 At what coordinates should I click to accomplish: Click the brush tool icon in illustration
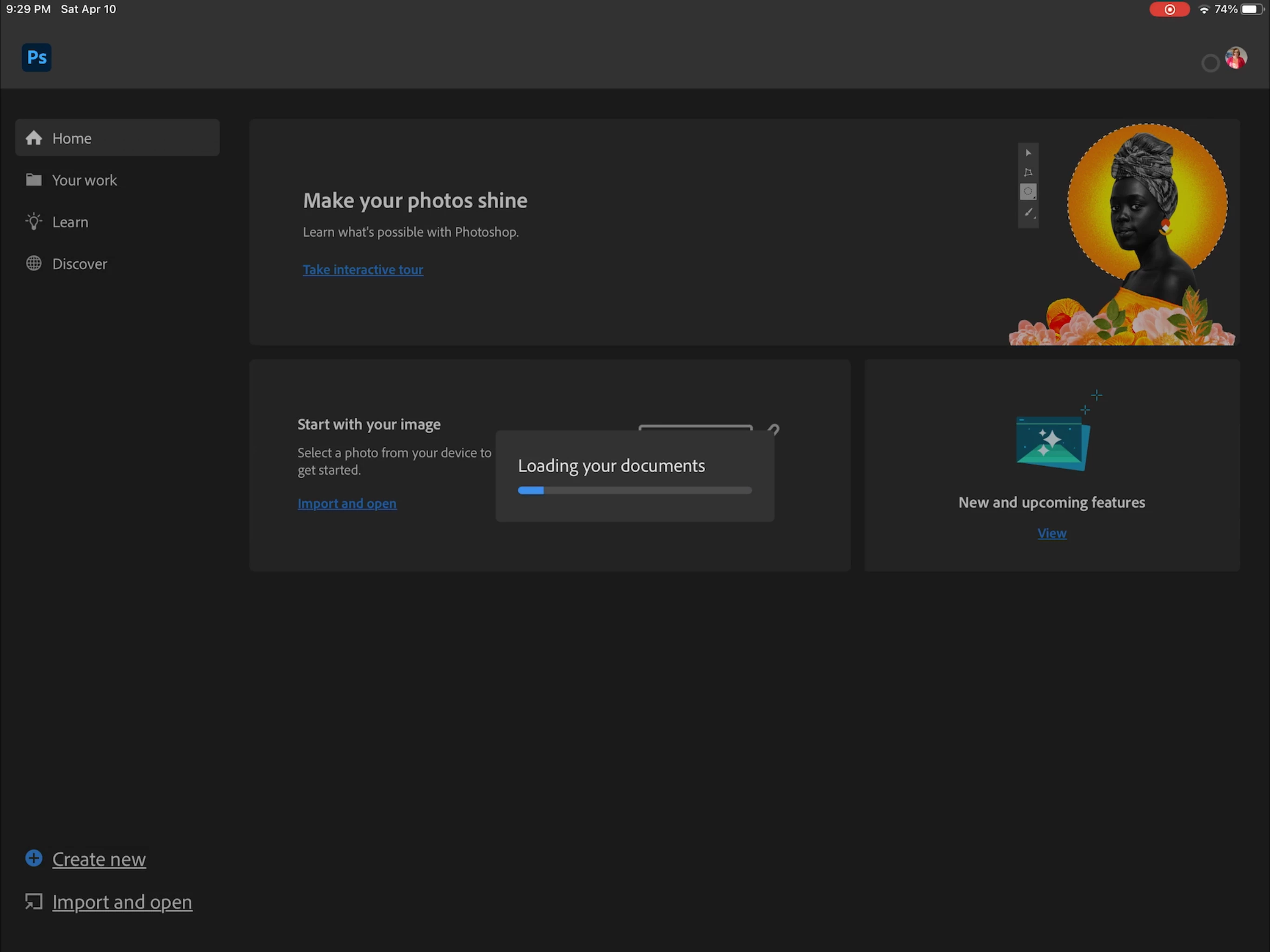1028,212
